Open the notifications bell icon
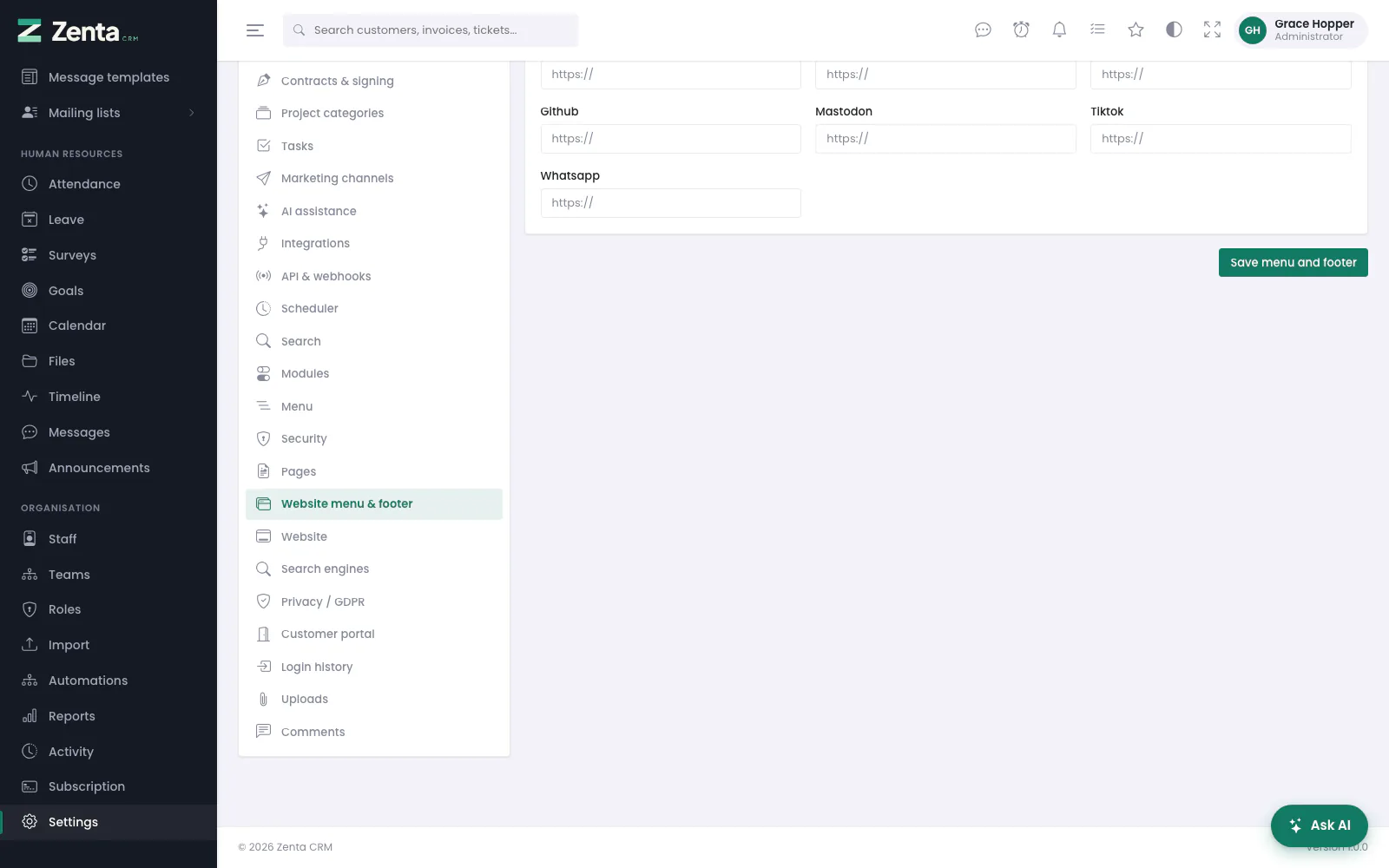The width and height of the screenshot is (1389, 868). click(1059, 30)
